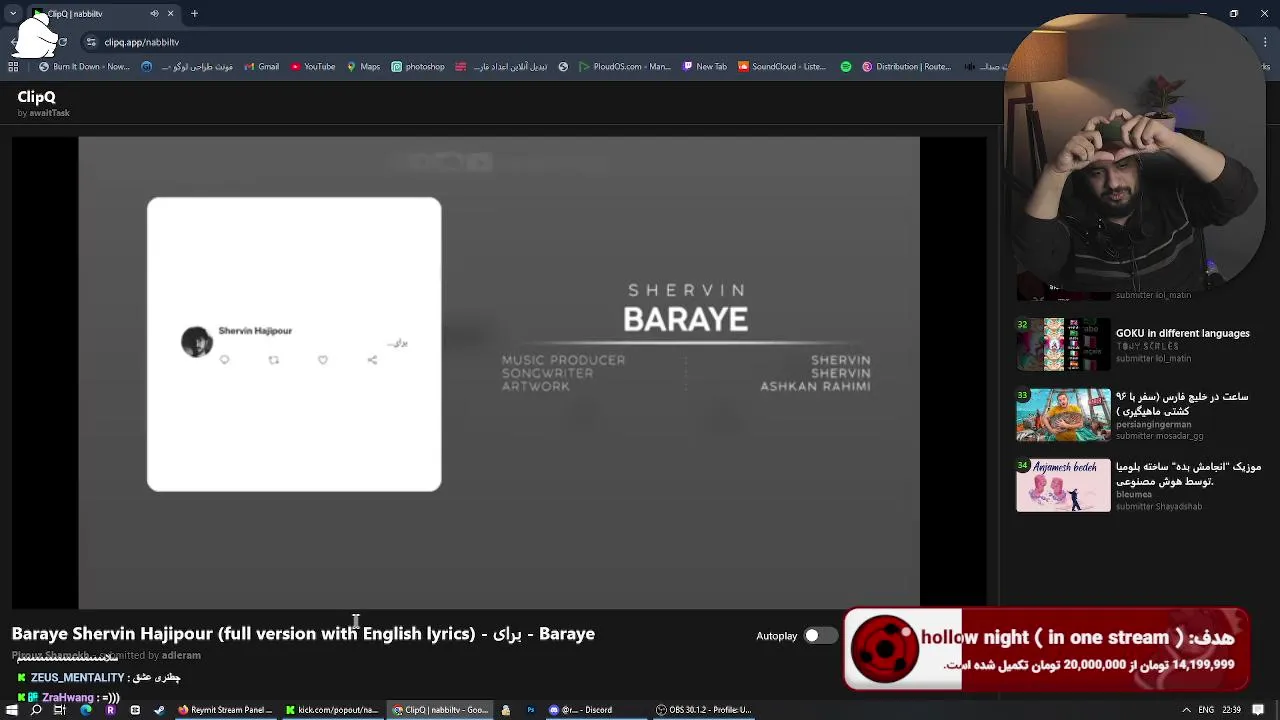Open Microsoft Edge from the taskbar
This screenshot has width=1280, height=720.
(85, 710)
